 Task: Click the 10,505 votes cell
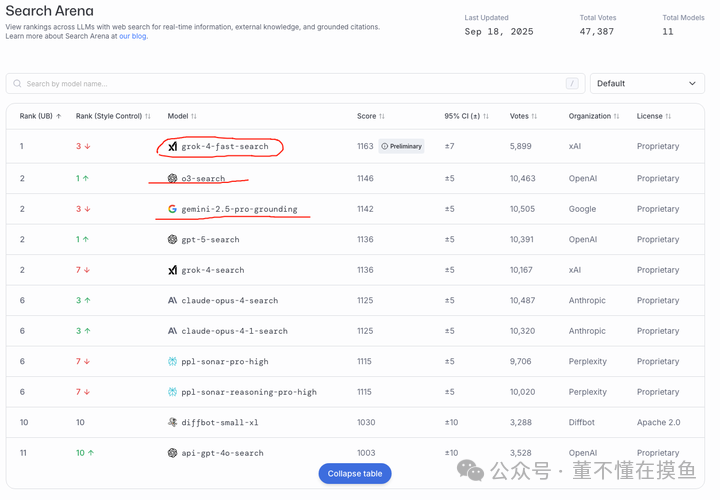point(522,209)
